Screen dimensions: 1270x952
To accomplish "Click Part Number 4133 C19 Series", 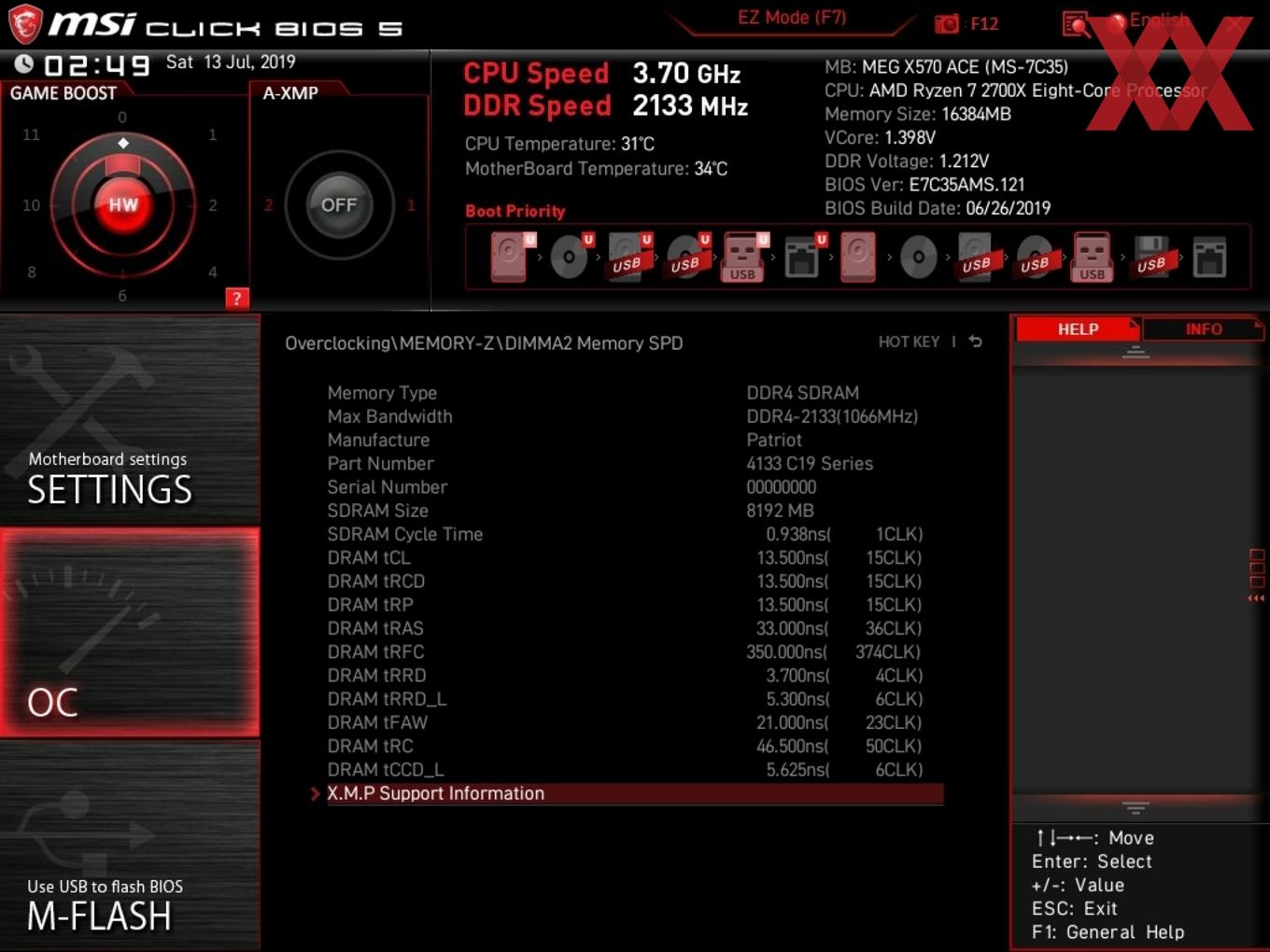I will click(810, 463).
